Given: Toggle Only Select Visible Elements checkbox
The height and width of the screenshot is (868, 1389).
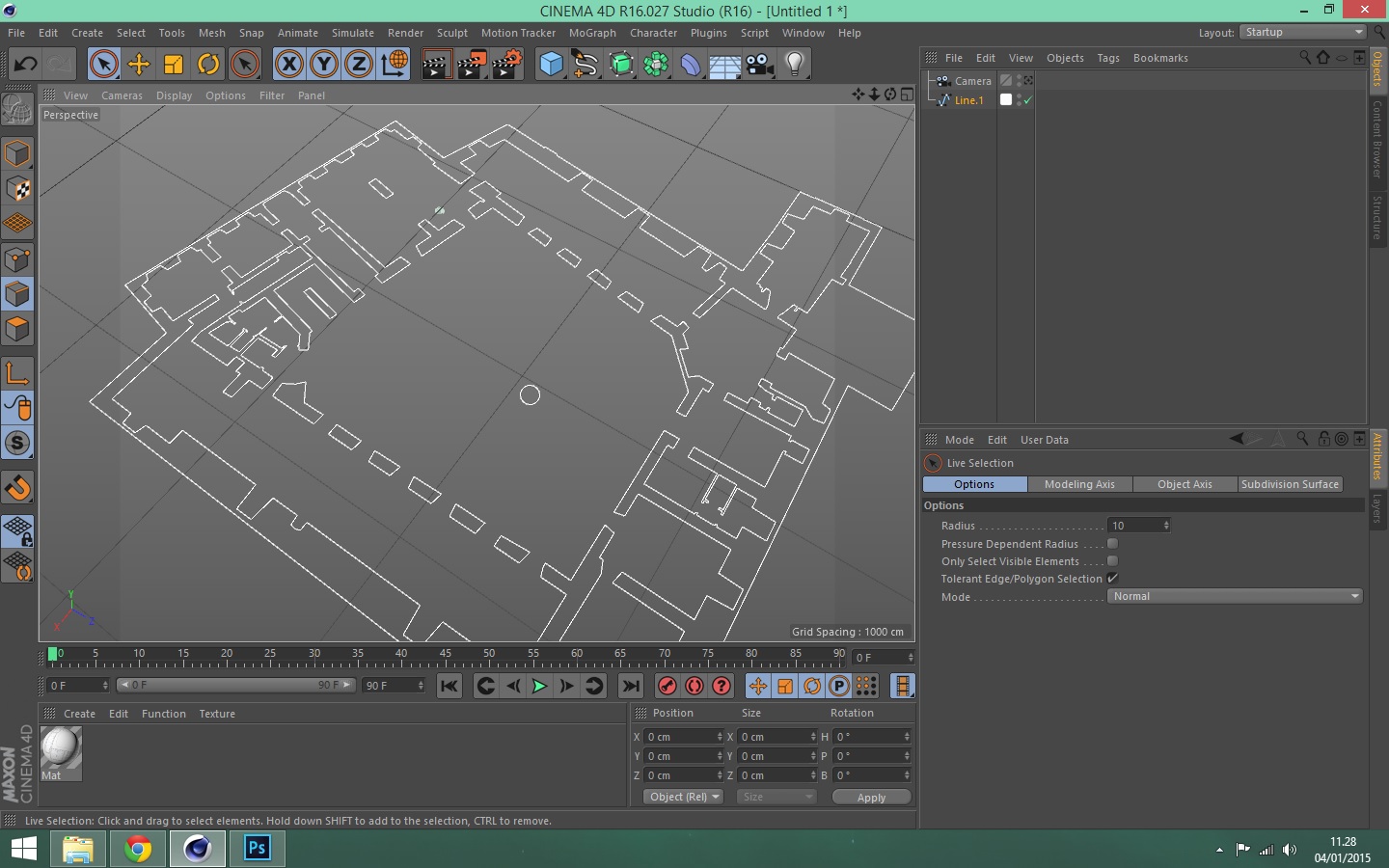Looking at the screenshot, I should point(1112,561).
